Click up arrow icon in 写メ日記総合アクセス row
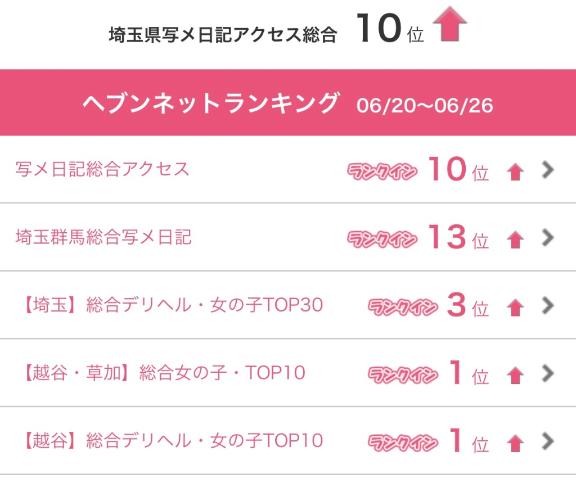The height and width of the screenshot is (483, 576). point(515,172)
